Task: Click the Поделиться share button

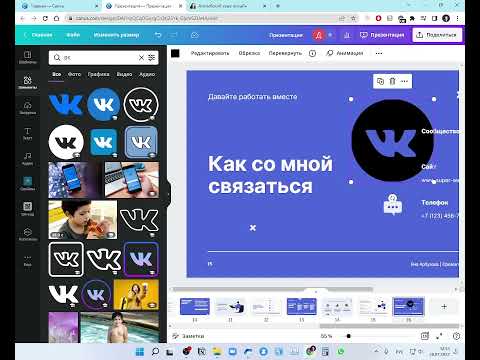Action: coord(437,35)
